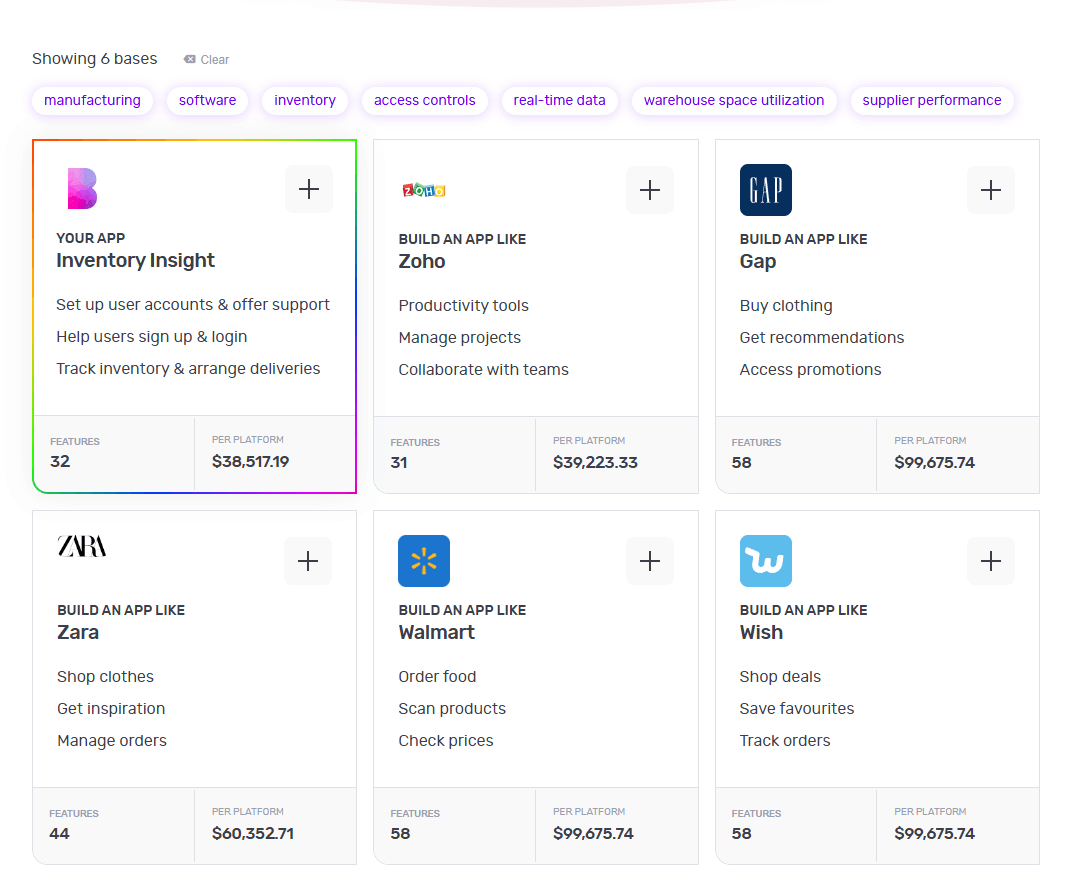Click the Zoho logo
The width and height of the screenshot is (1077, 887).
click(x=424, y=190)
